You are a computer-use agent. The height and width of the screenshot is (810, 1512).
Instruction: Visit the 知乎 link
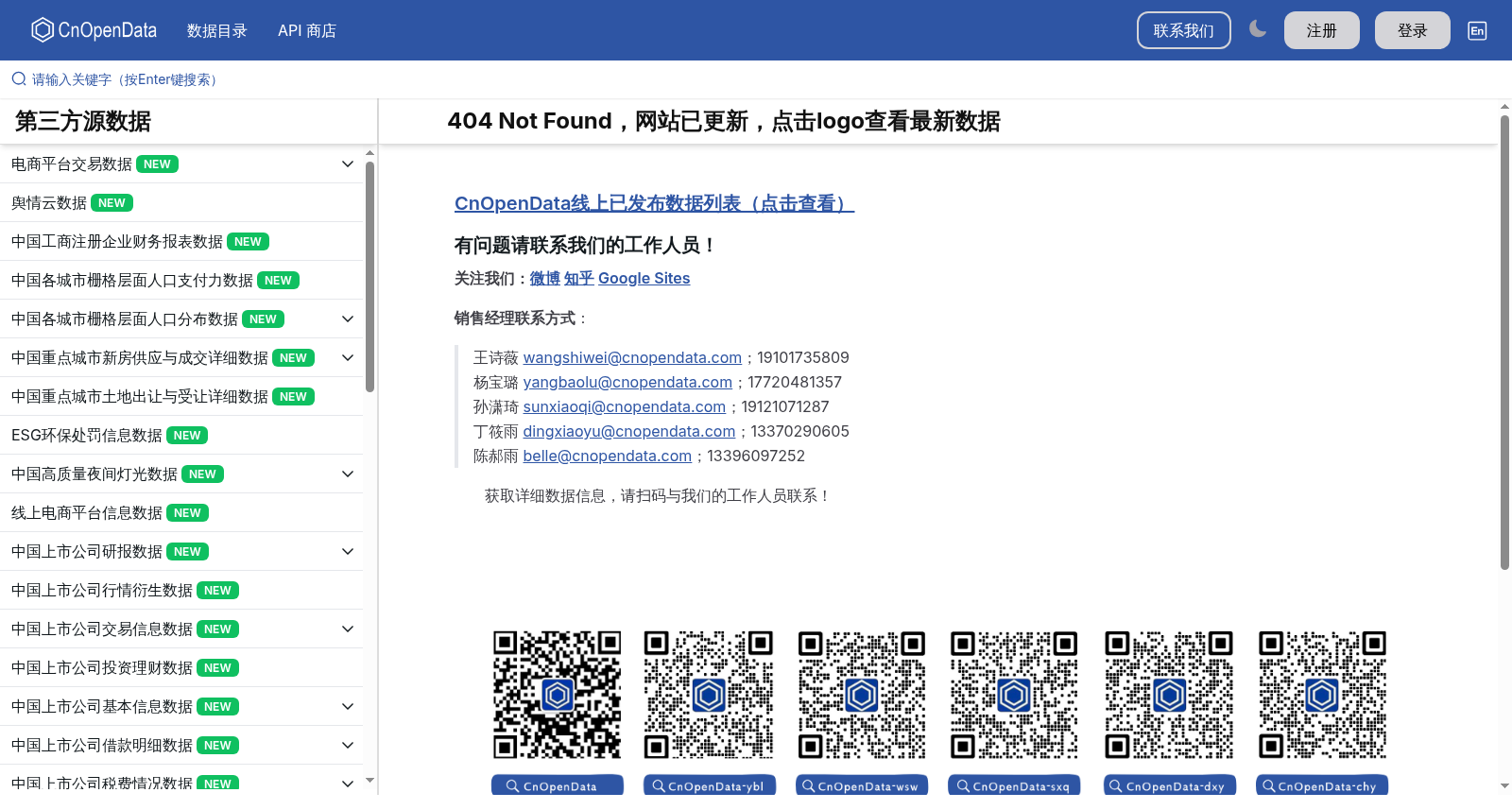(579, 278)
